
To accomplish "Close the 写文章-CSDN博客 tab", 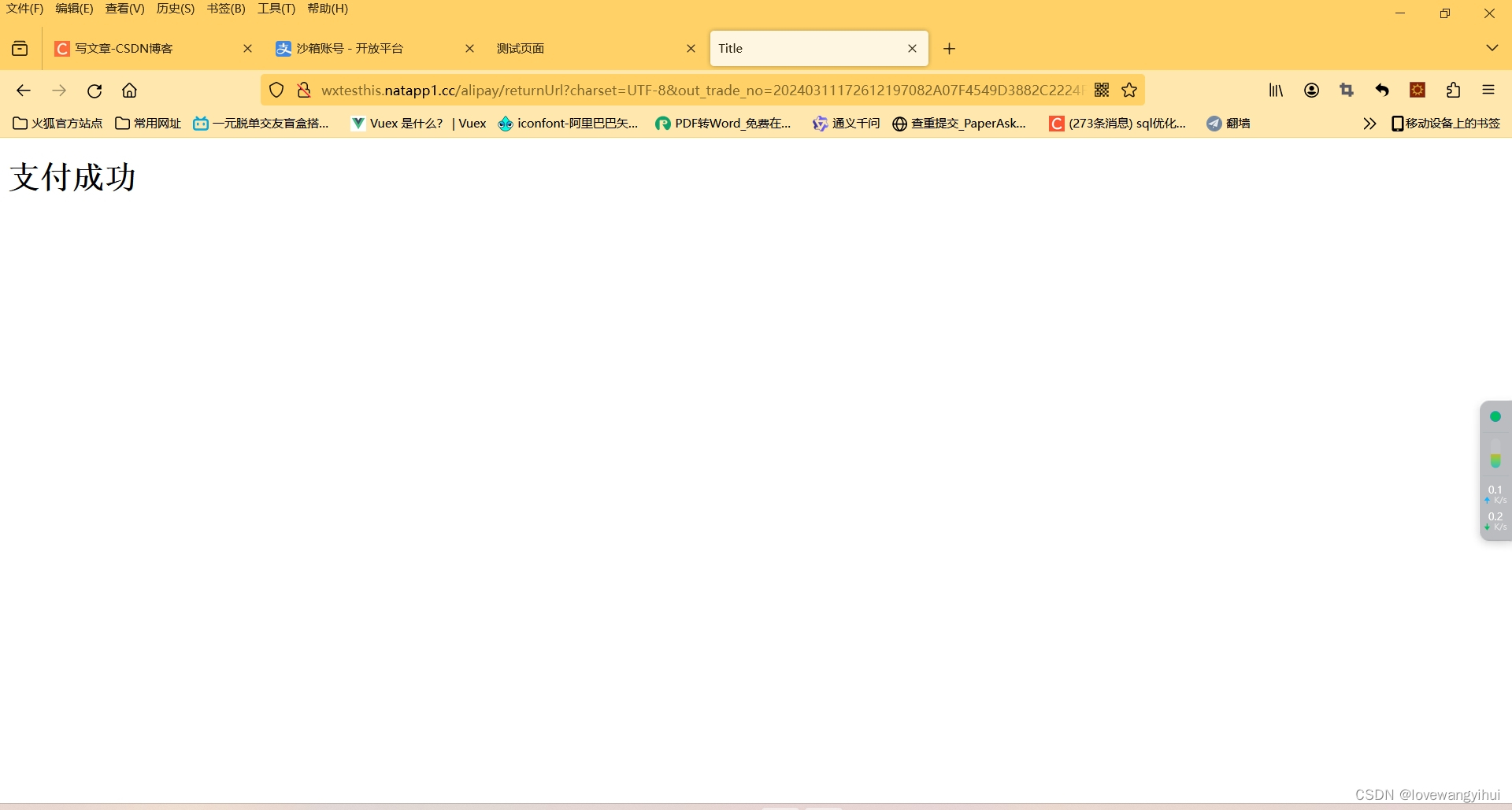I will click(247, 49).
